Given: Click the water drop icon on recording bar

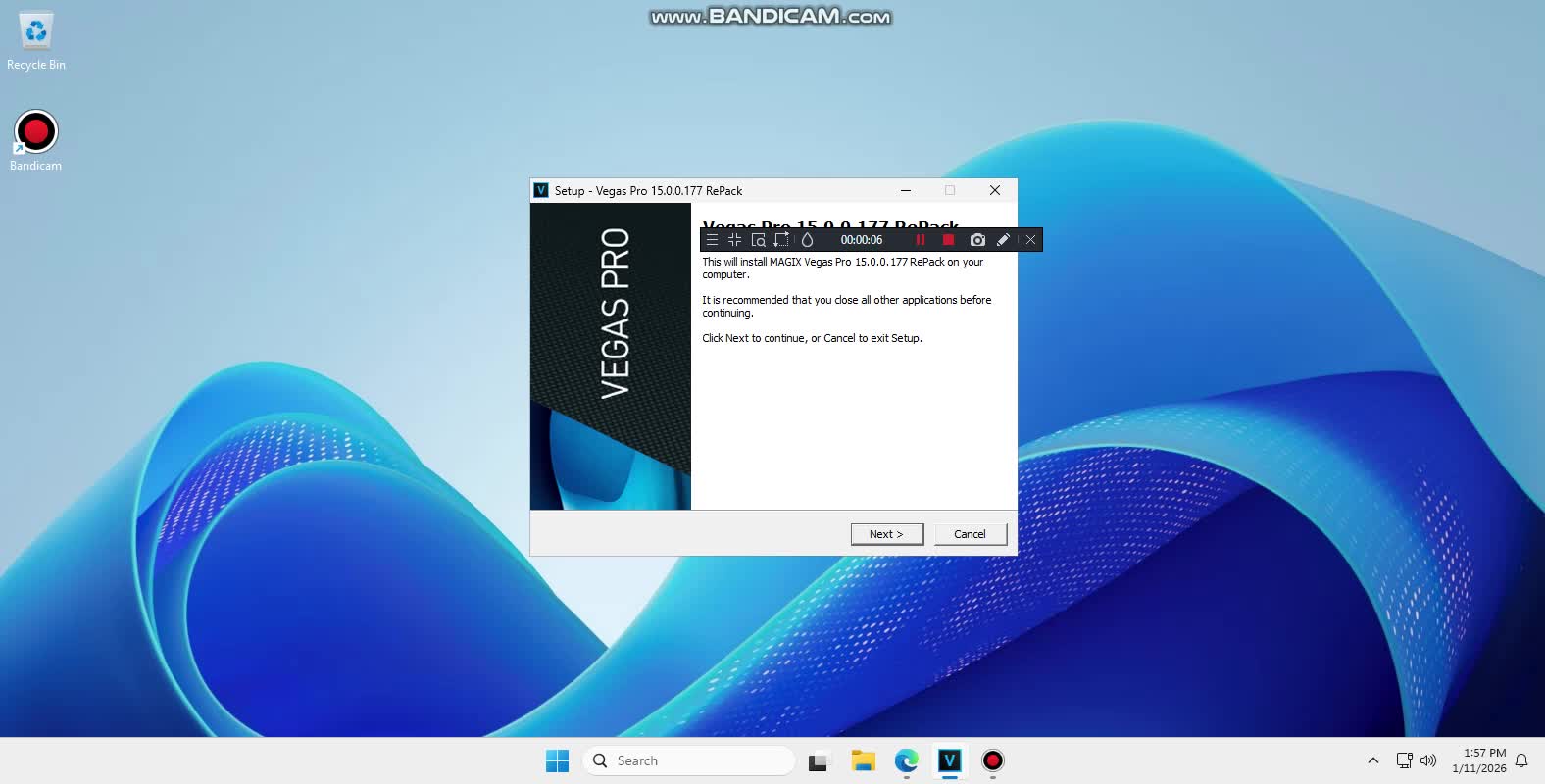Looking at the screenshot, I should [808, 240].
